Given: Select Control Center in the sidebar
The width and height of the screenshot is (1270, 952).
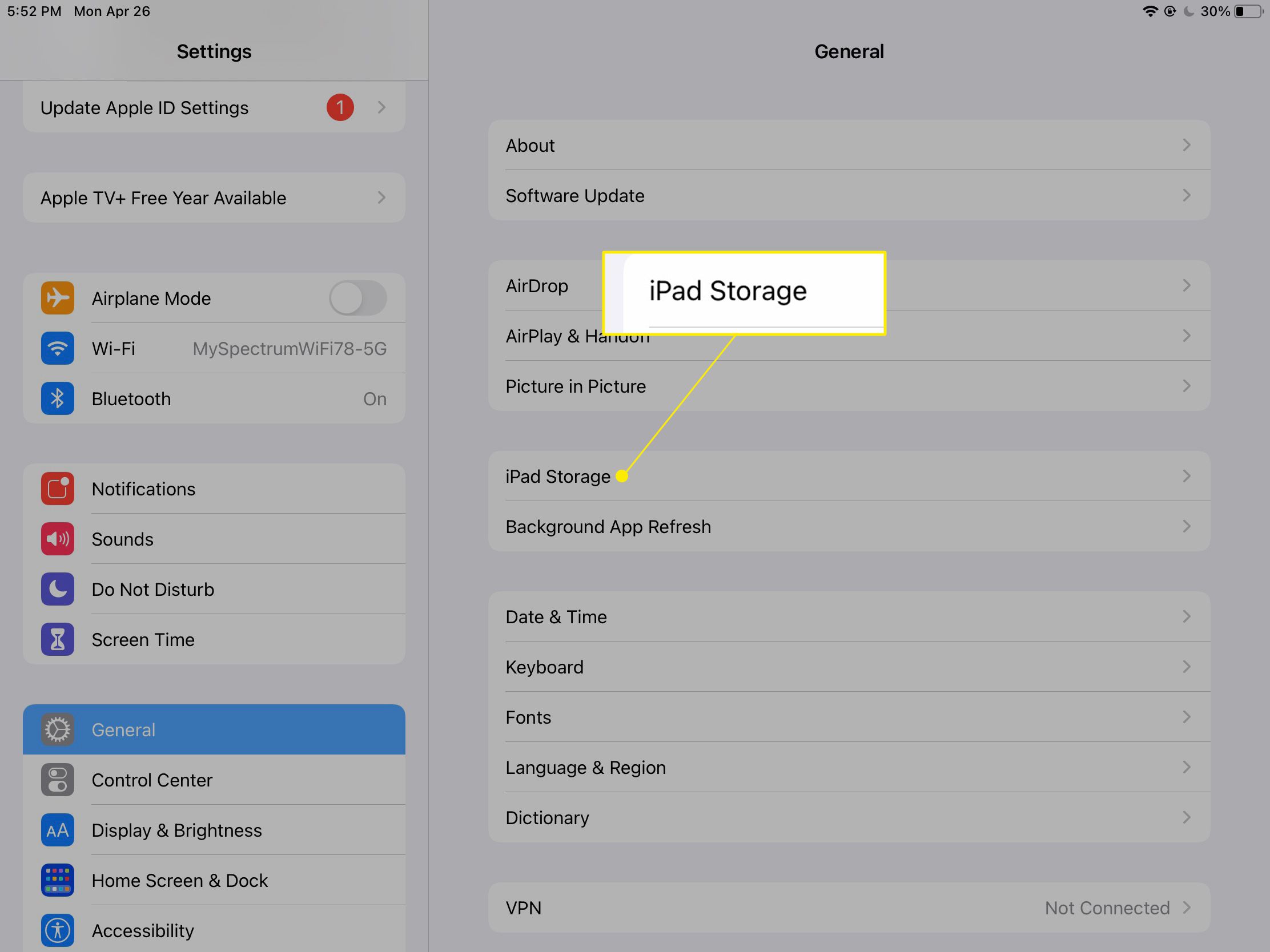Looking at the screenshot, I should click(214, 780).
